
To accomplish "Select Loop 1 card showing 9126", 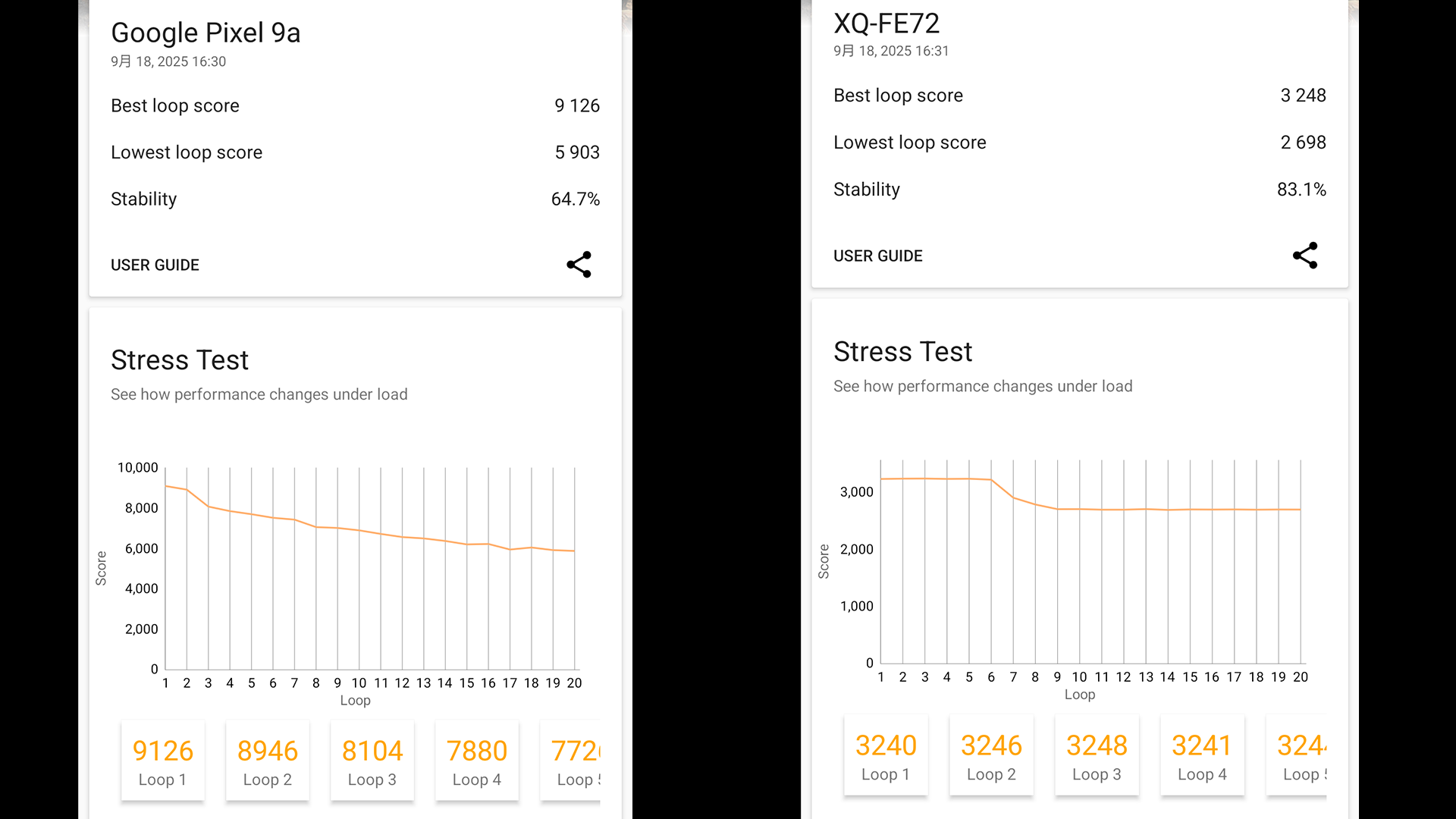I will [162, 761].
